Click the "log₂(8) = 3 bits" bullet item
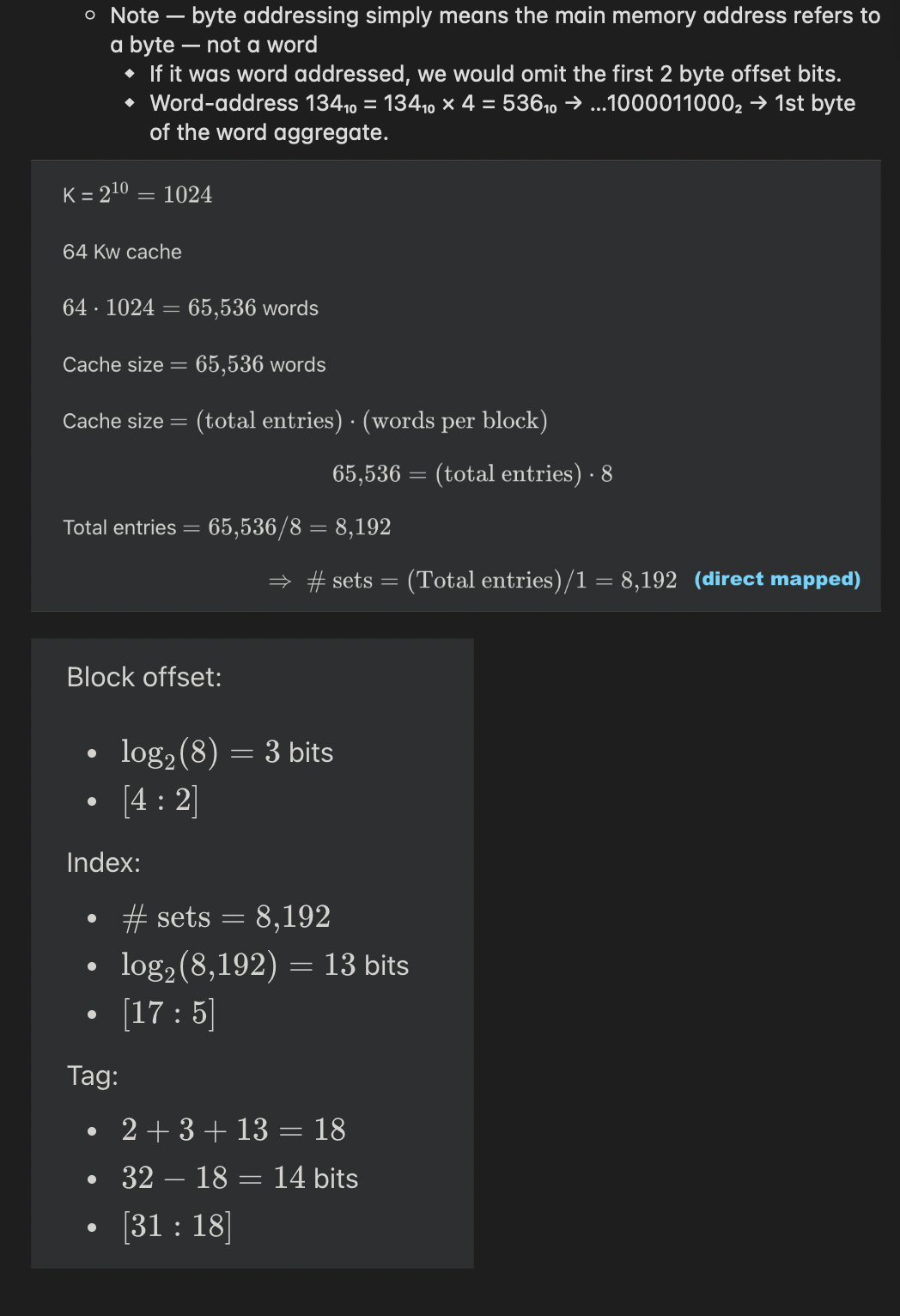The width and height of the screenshot is (900, 1316). tap(227, 752)
